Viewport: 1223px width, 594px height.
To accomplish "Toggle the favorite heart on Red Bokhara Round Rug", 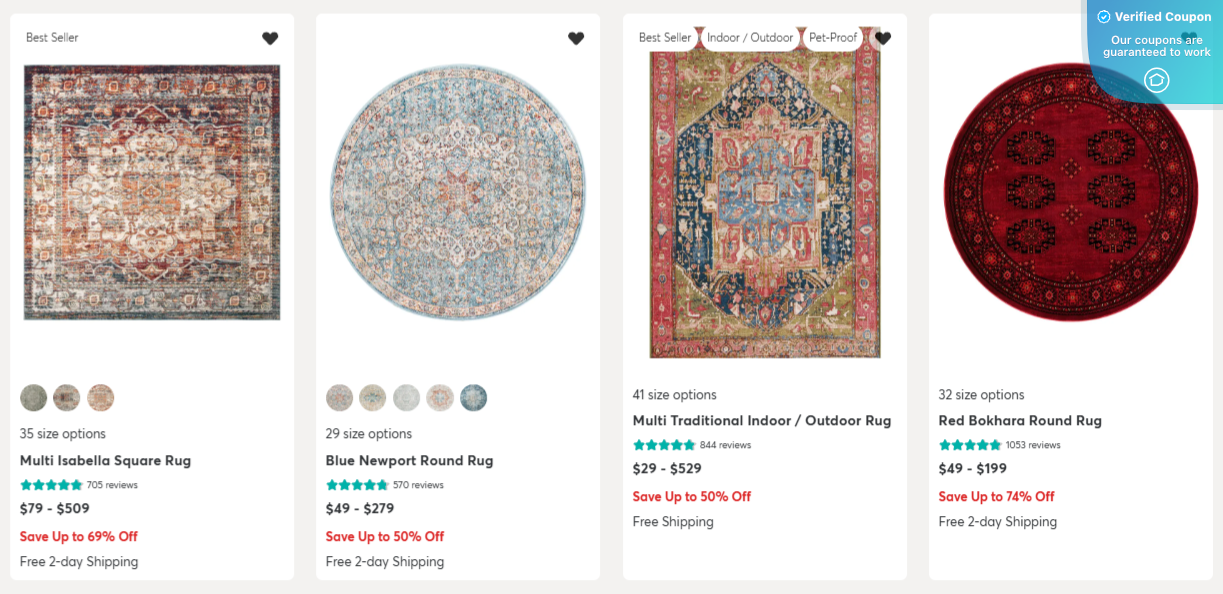I will (1190, 38).
